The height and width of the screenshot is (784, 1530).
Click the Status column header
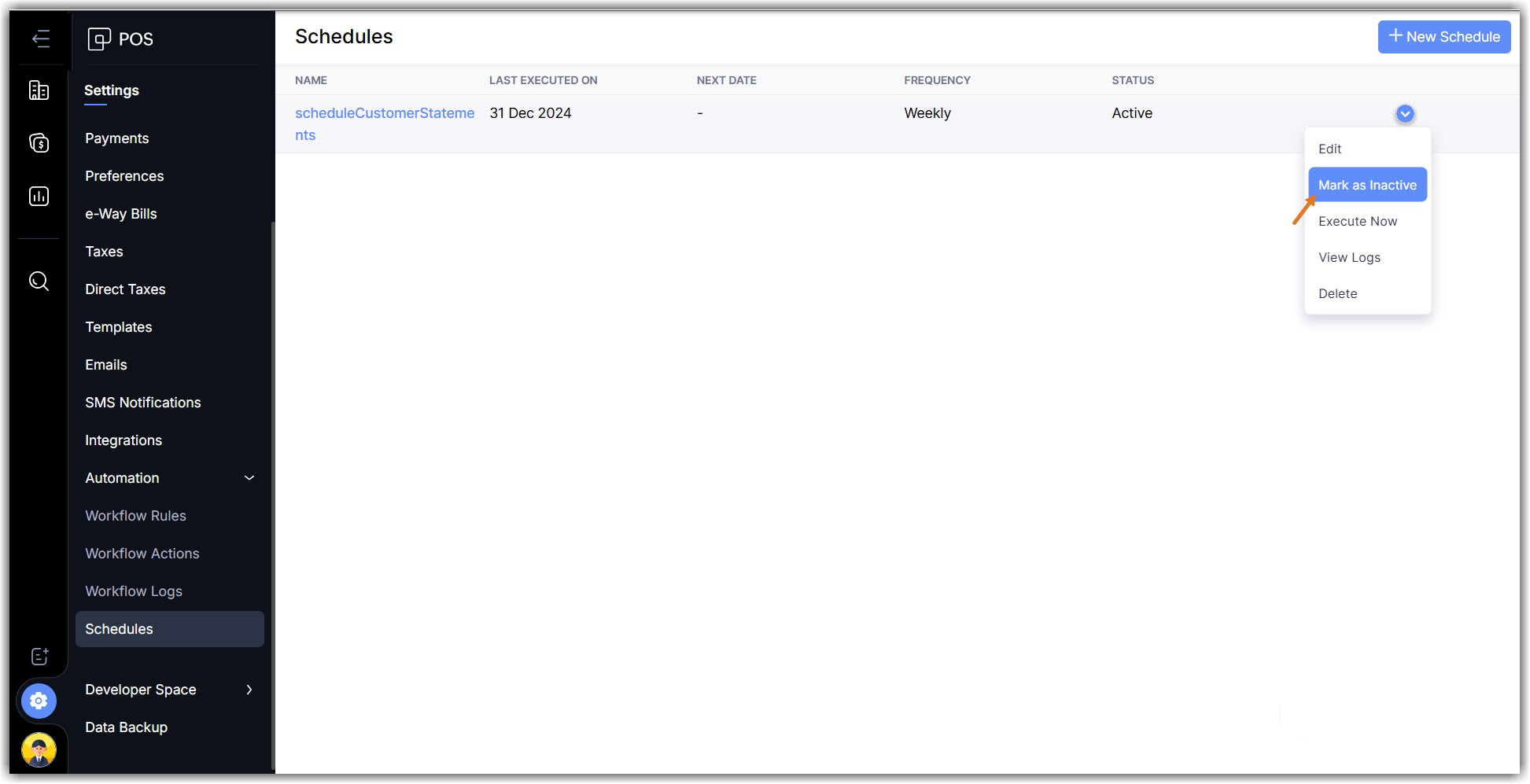(1133, 80)
